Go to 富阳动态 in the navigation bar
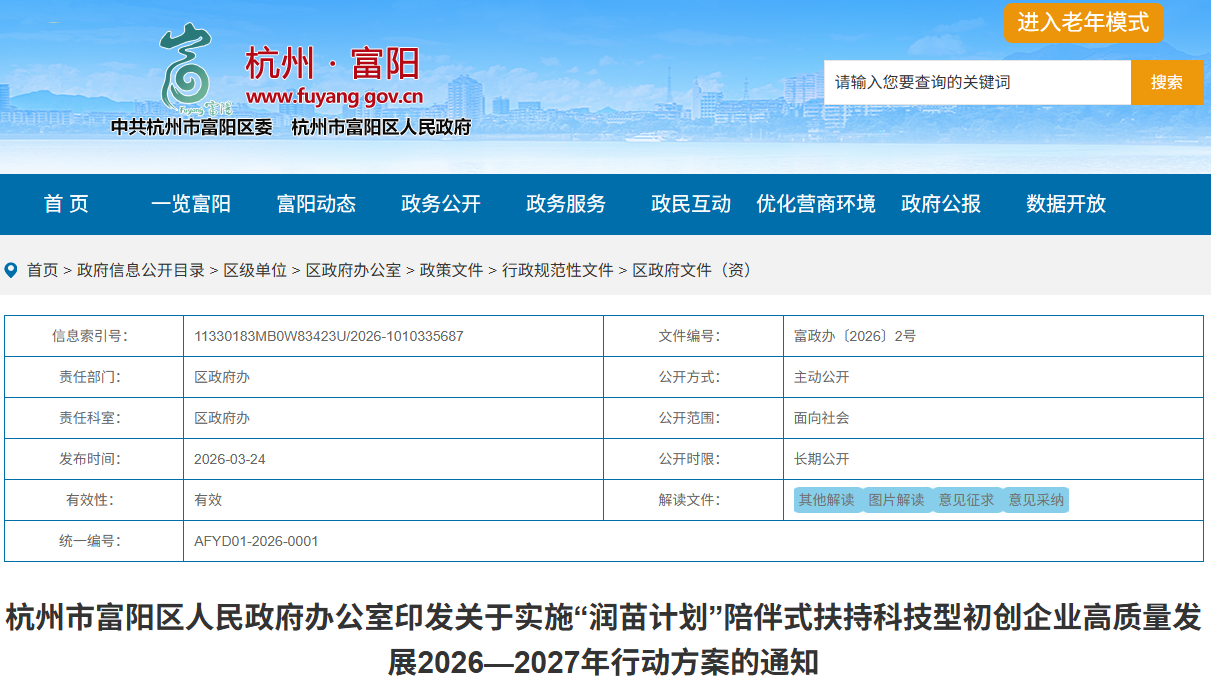 [316, 204]
